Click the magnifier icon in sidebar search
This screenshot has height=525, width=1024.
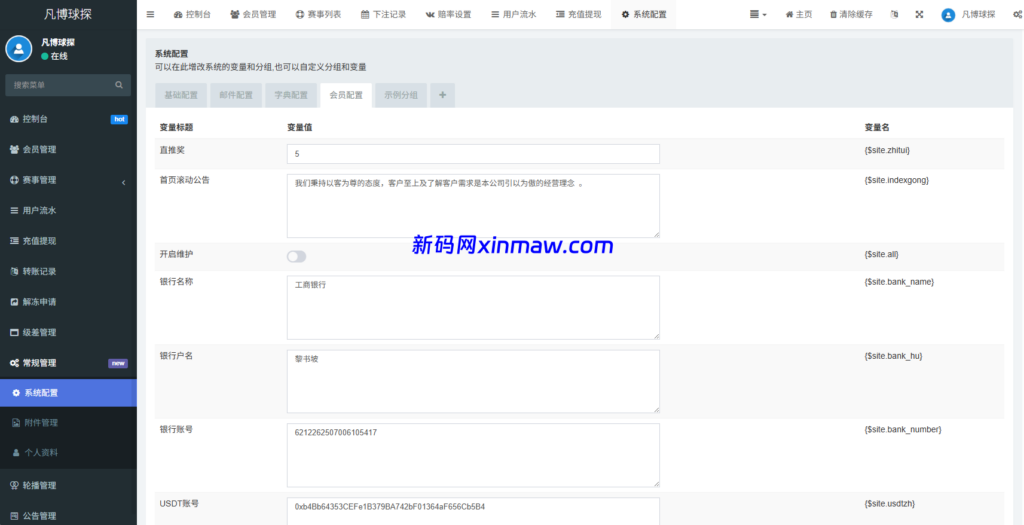[119, 85]
